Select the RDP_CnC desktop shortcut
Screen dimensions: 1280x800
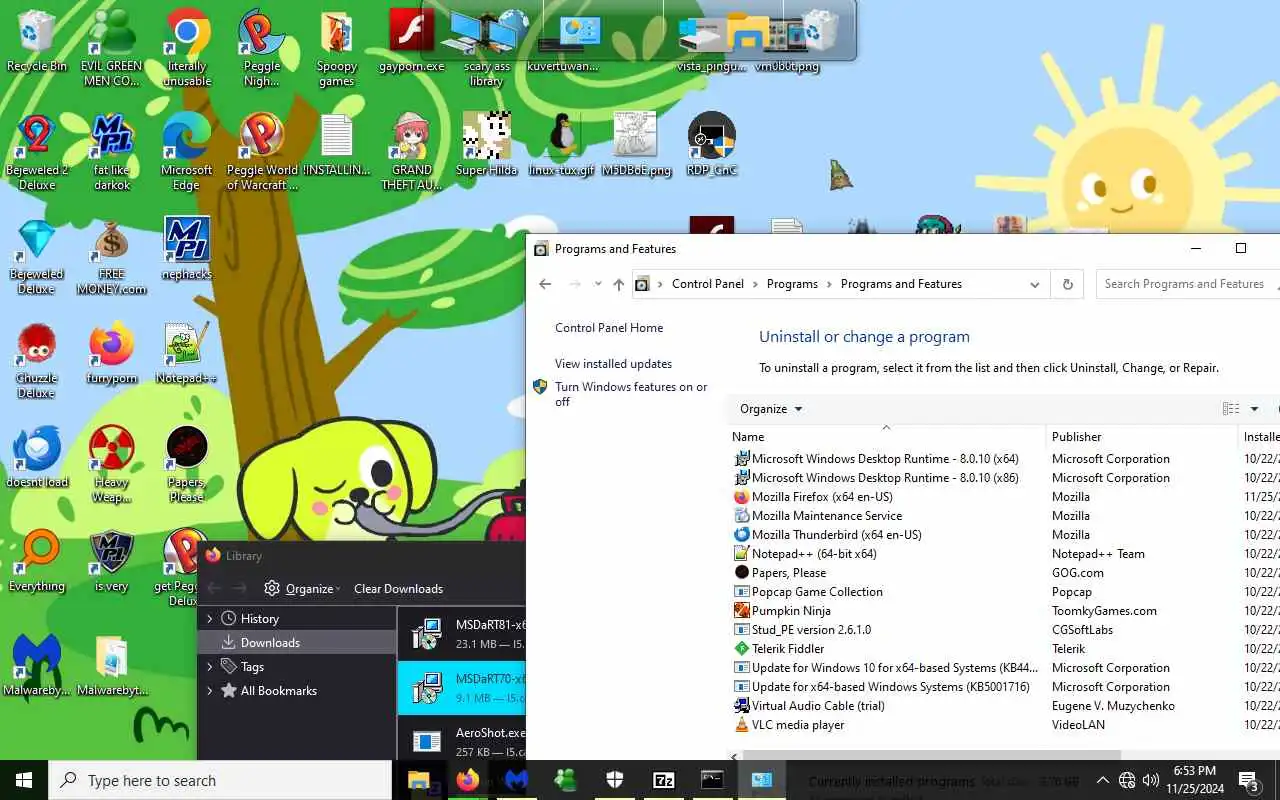pos(712,145)
